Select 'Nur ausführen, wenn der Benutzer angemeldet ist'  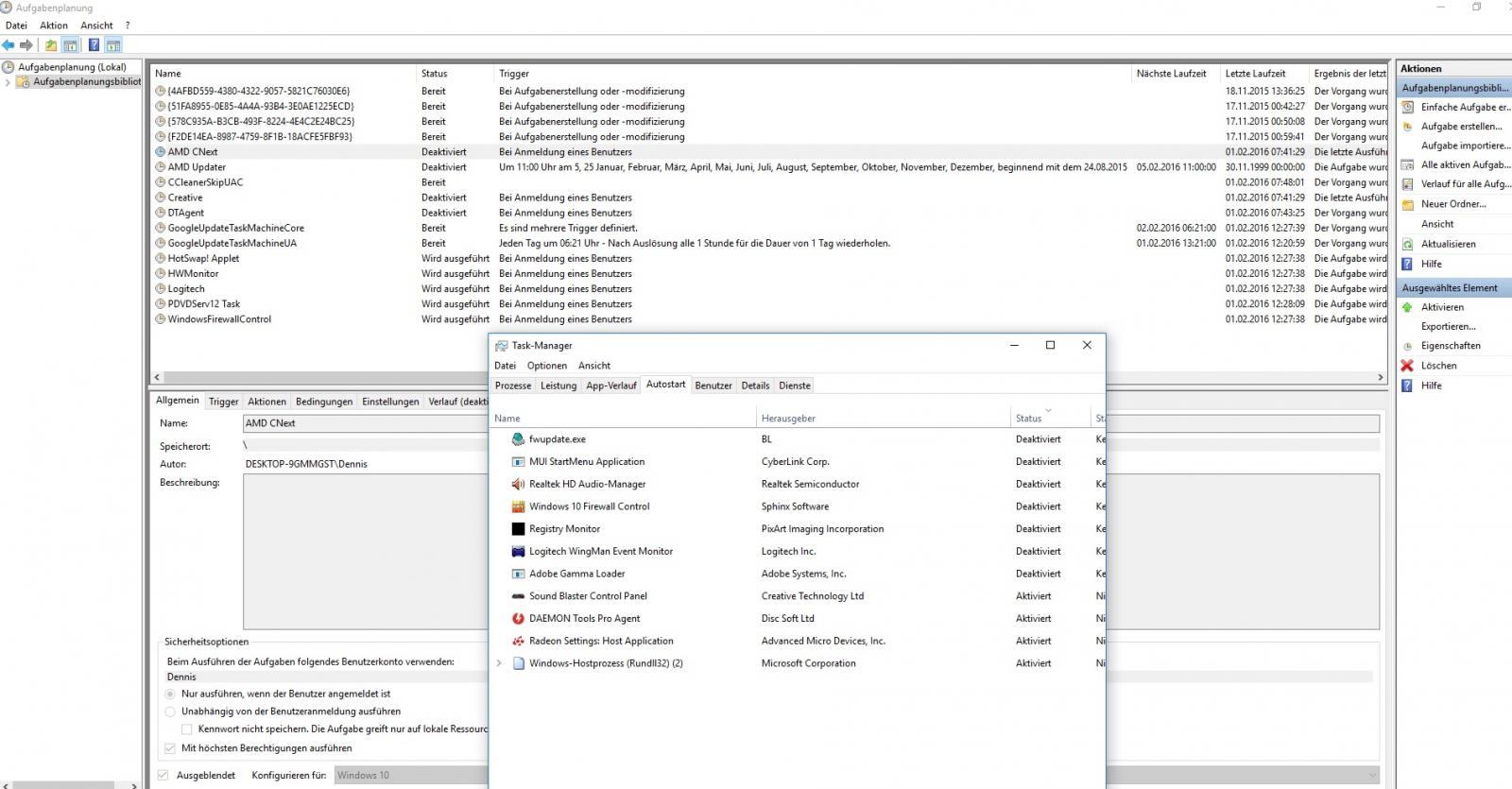(x=170, y=694)
